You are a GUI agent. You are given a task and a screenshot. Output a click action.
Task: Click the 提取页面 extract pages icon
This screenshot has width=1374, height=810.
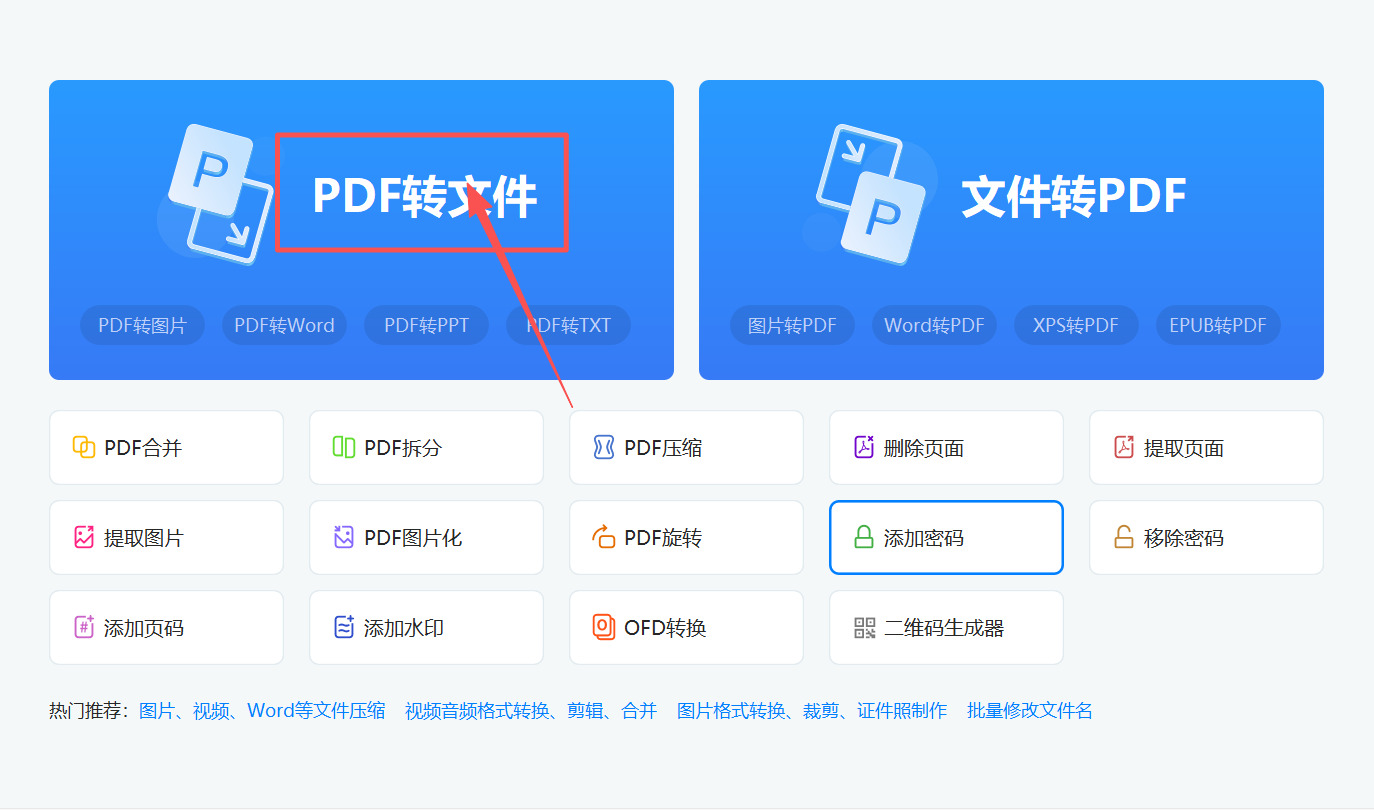(1124, 447)
